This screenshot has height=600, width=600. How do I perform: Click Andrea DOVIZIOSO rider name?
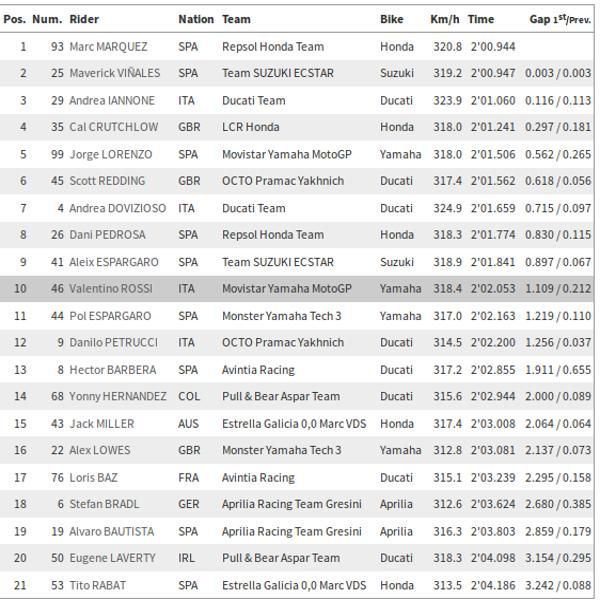pyautogui.click(x=118, y=208)
